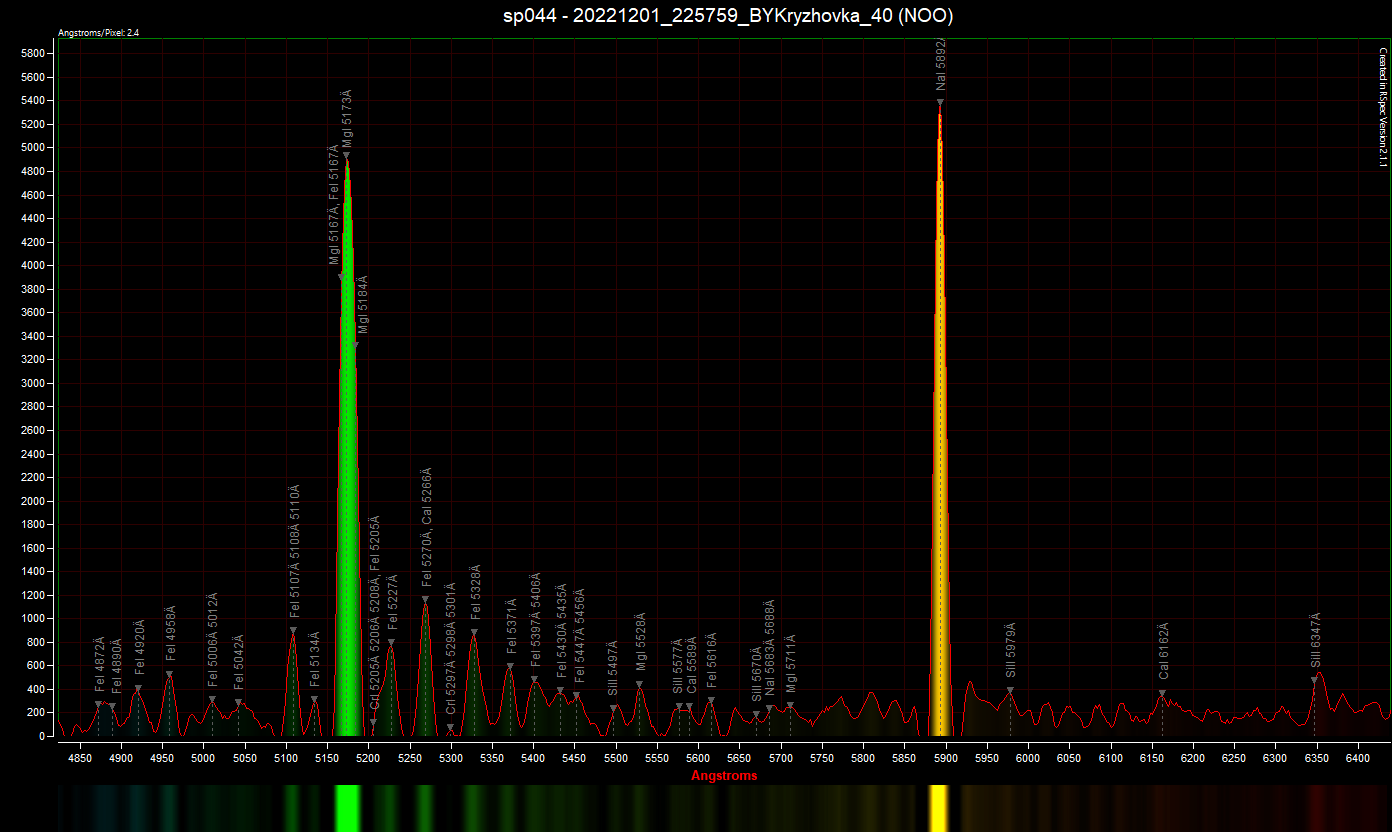Select the FeI 5430Å 5435Å label
The width and height of the screenshot is (1392, 832).
coord(561,631)
